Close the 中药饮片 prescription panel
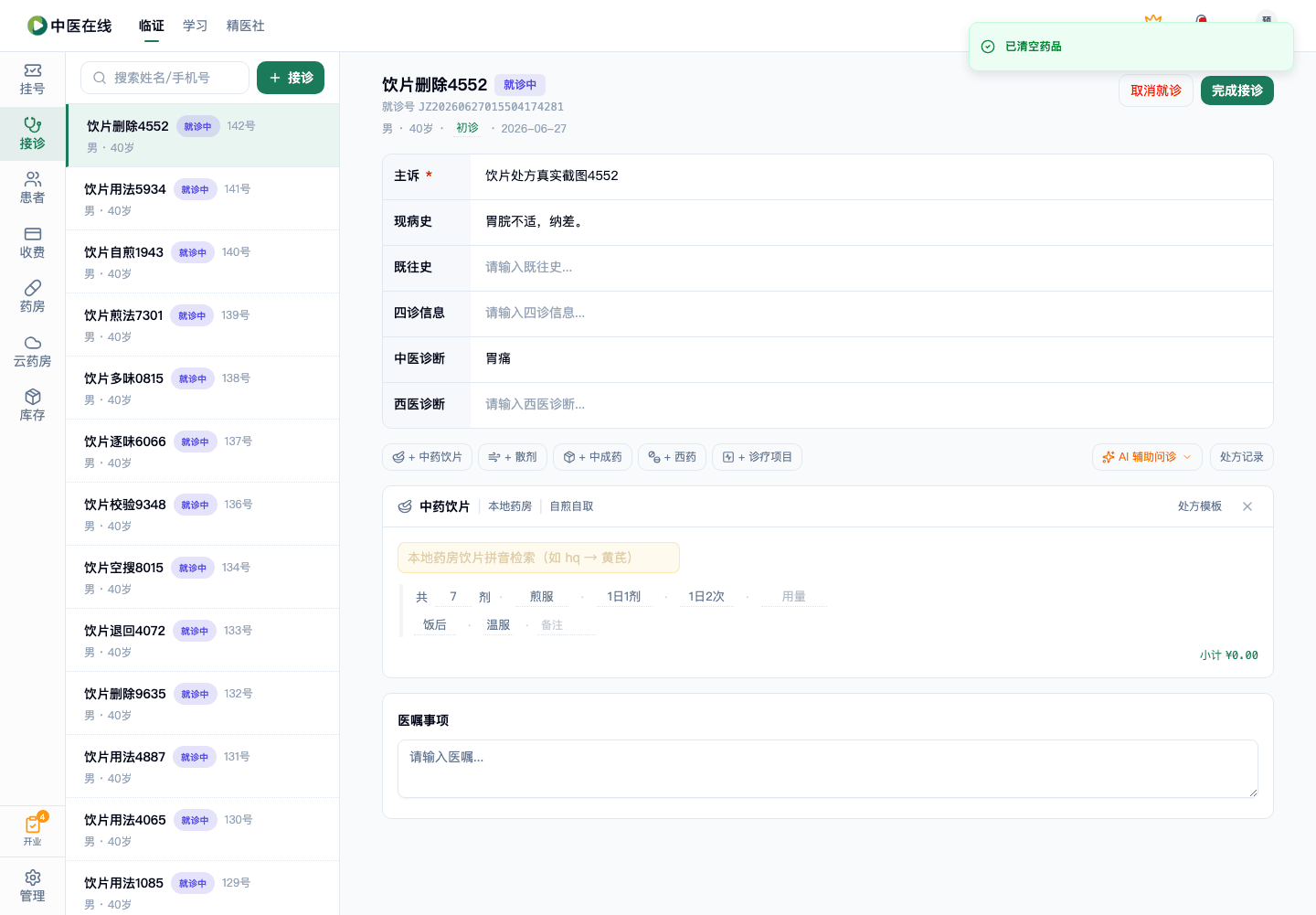The height and width of the screenshot is (915, 1316). (x=1247, y=506)
